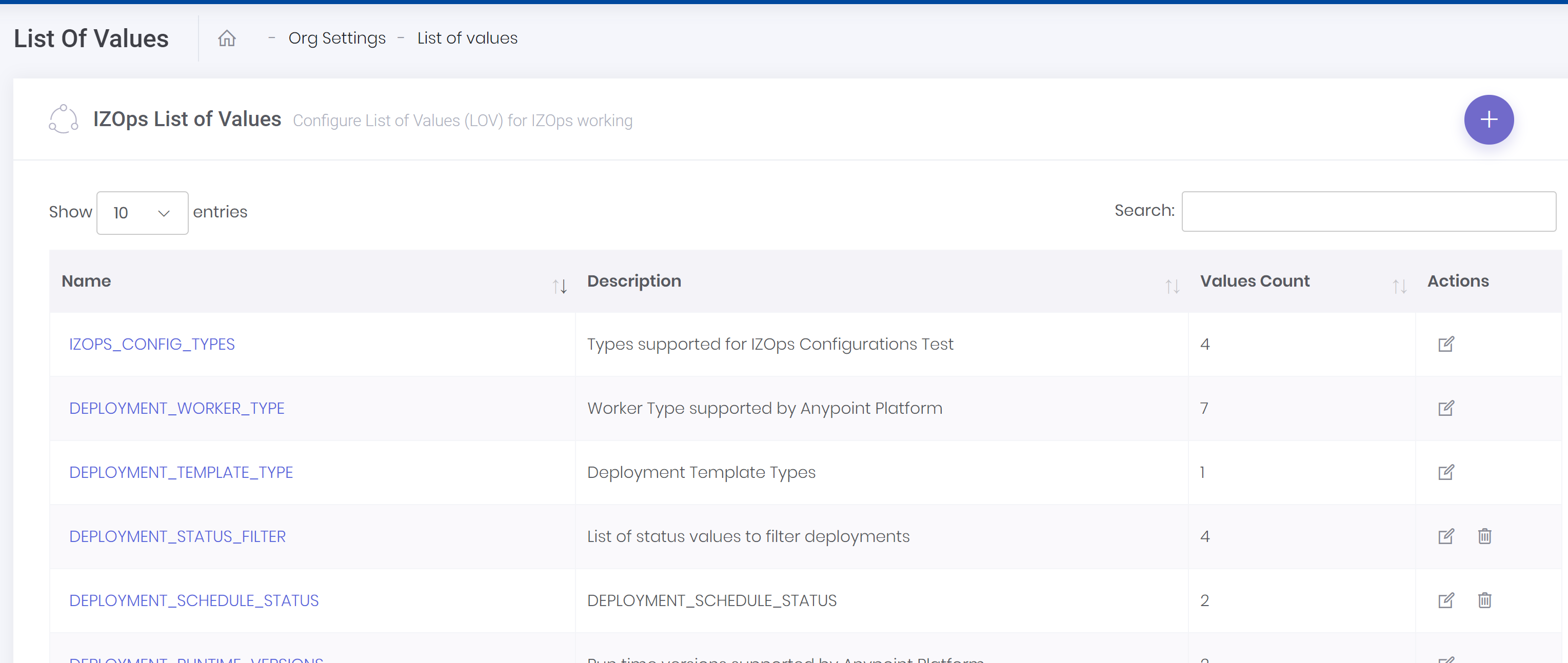
Task: Open the DEPLOYMENT_STATUS_FILTER link
Action: click(x=177, y=536)
